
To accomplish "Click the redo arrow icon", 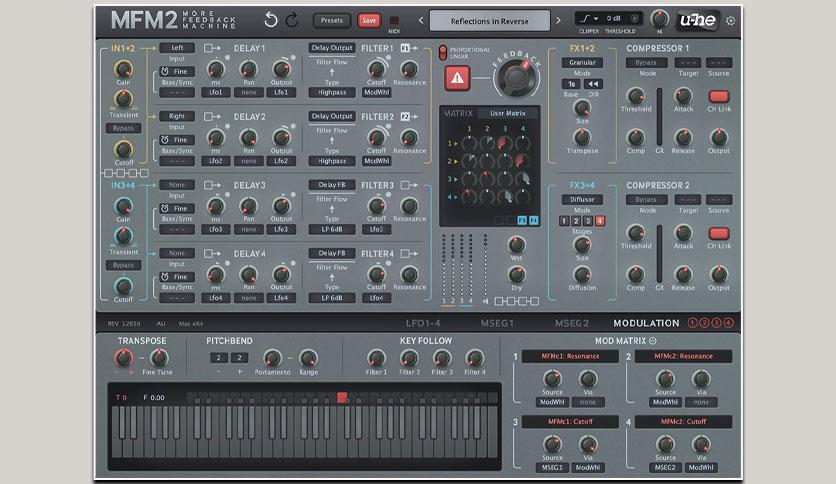I will [292, 20].
